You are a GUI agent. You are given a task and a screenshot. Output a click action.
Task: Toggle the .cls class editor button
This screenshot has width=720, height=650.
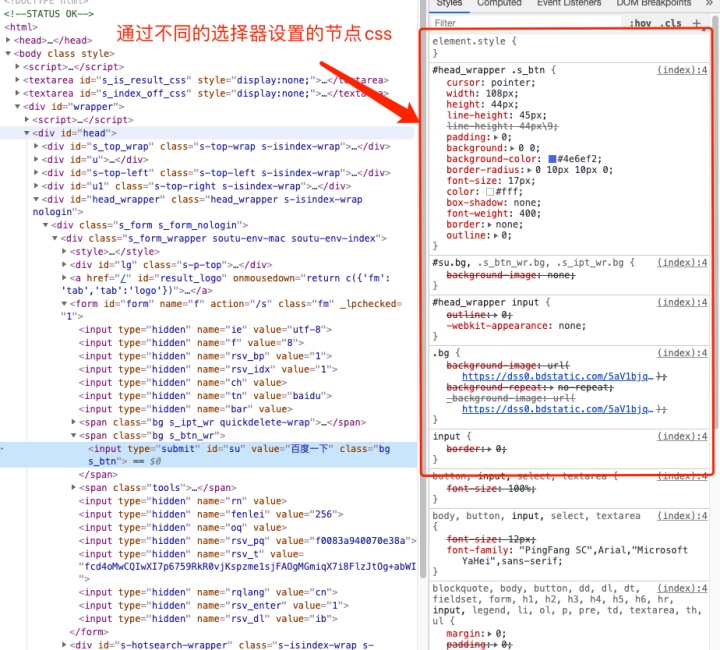coord(671,23)
